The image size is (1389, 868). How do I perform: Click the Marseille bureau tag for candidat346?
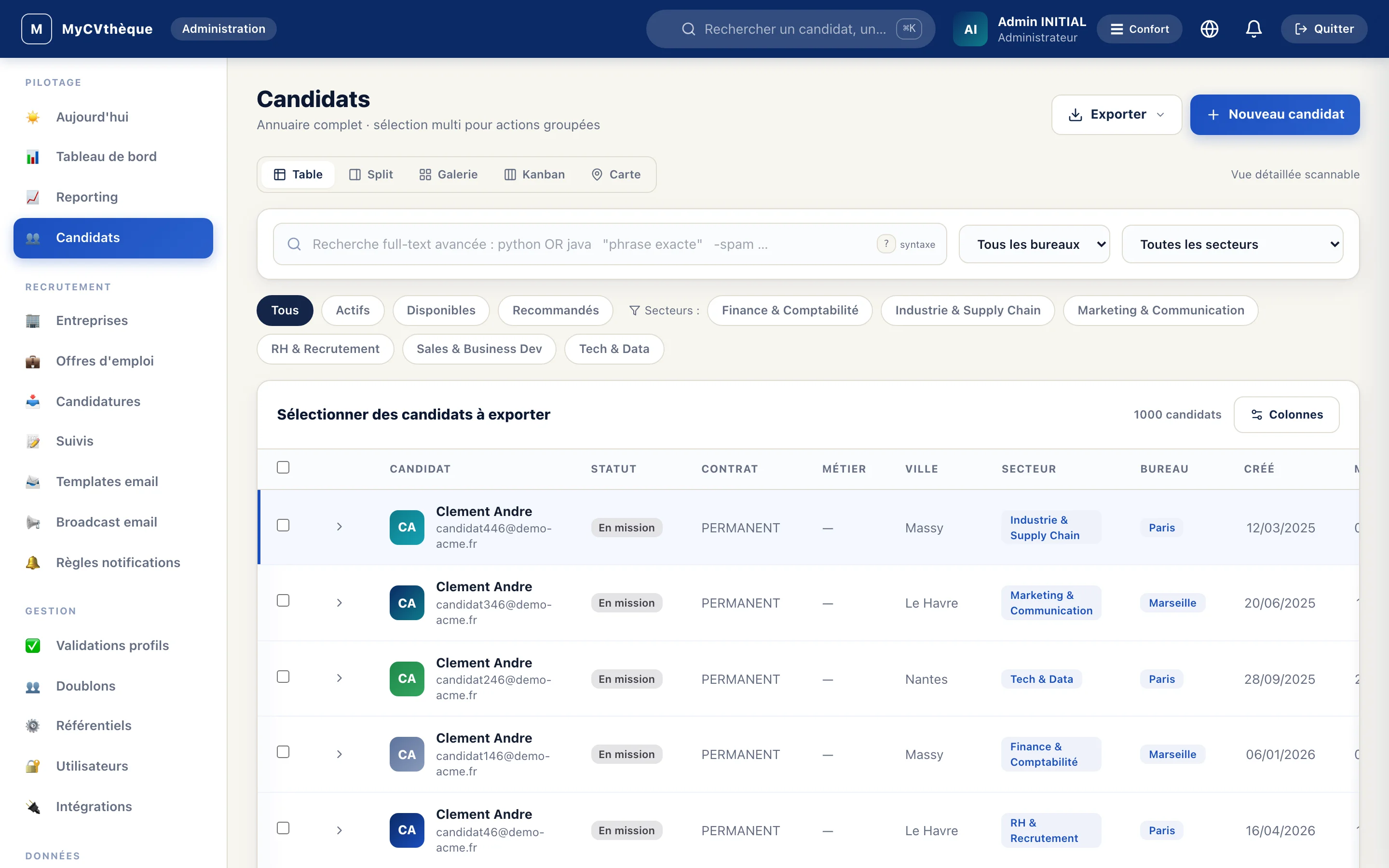[1172, 603]
